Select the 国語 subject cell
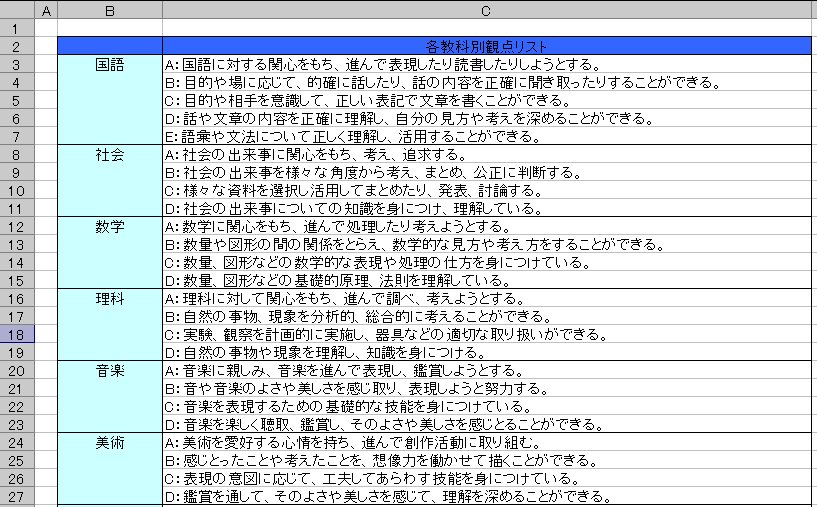This screenshot has width=817, height=507. point(109,64)
